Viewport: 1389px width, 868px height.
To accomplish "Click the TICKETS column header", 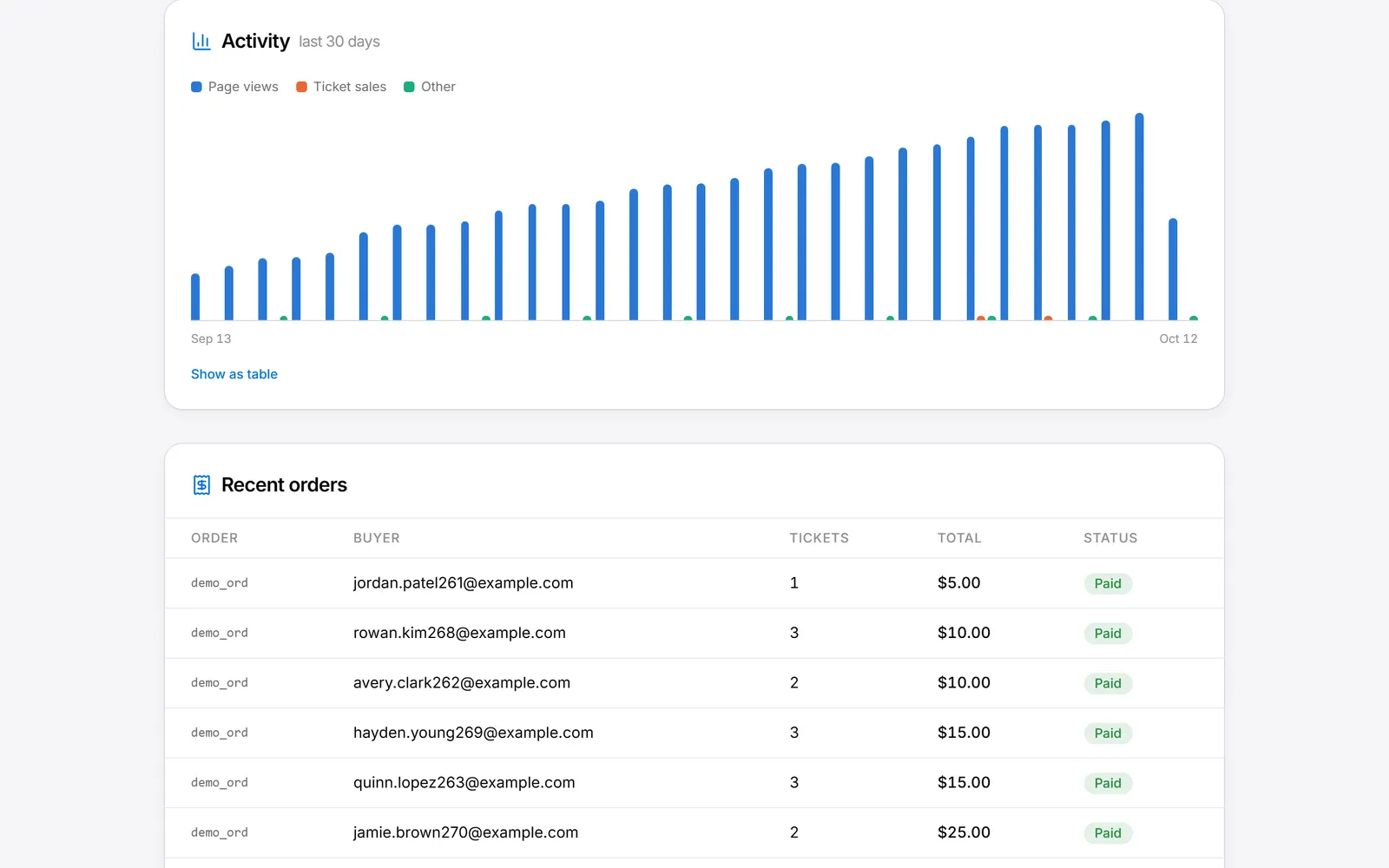I will 820,538.
